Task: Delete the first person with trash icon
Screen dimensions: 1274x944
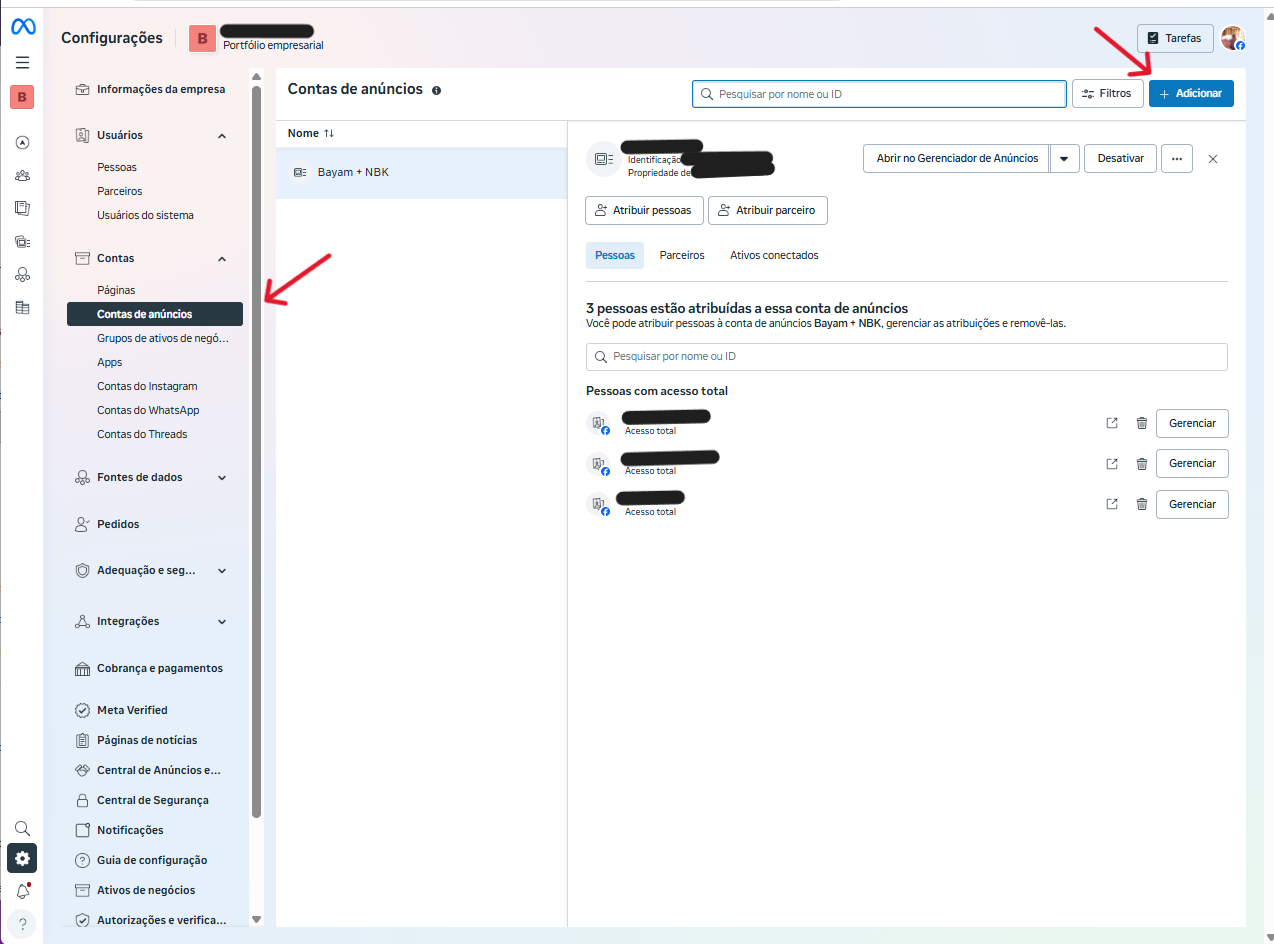Action: 1141,423
